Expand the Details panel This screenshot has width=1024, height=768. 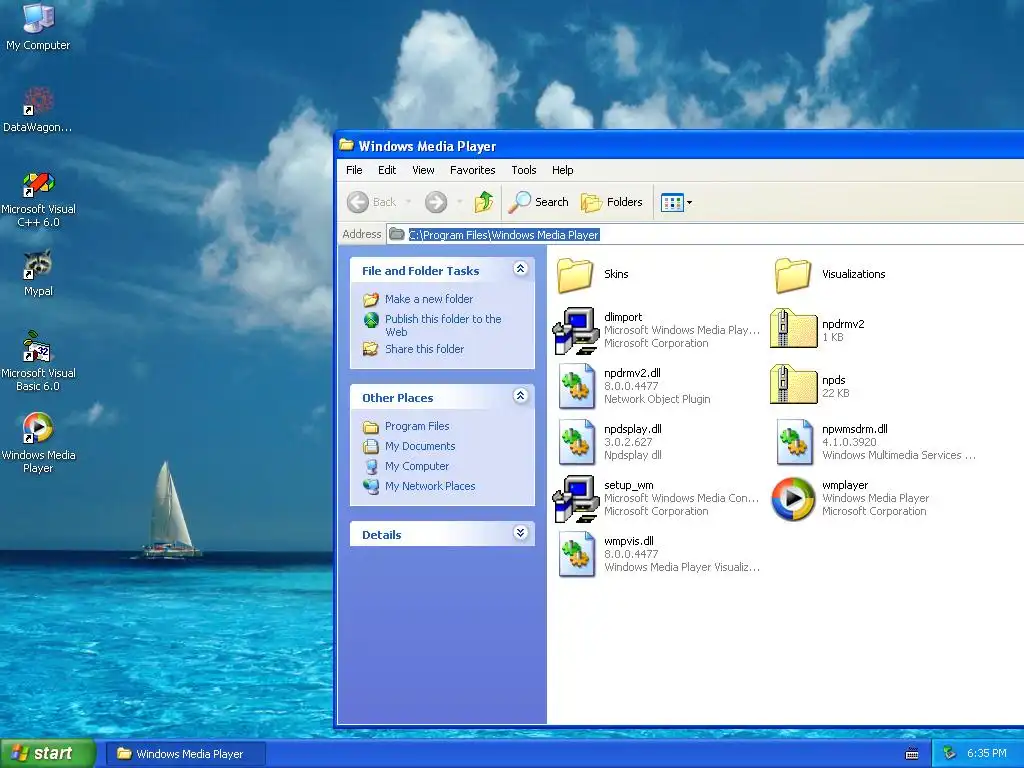point(520,532)
